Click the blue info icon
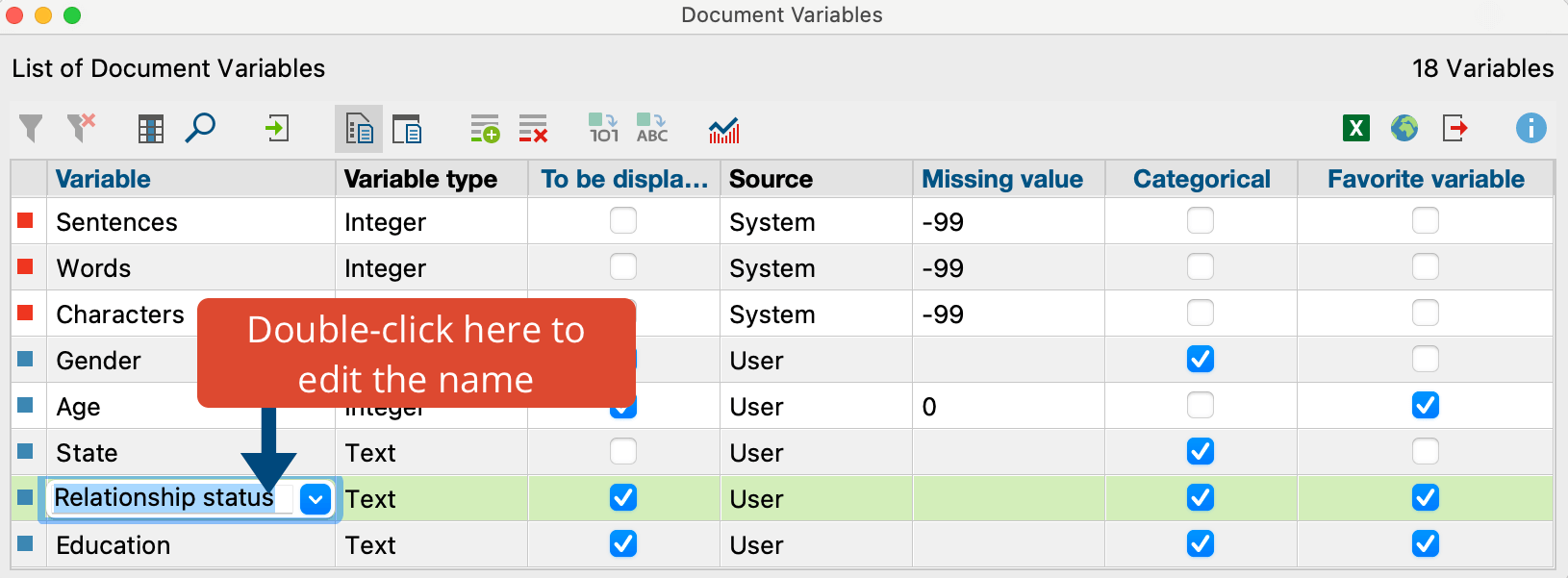Screen dimensions: 1568x578 tap(1530, 128)
